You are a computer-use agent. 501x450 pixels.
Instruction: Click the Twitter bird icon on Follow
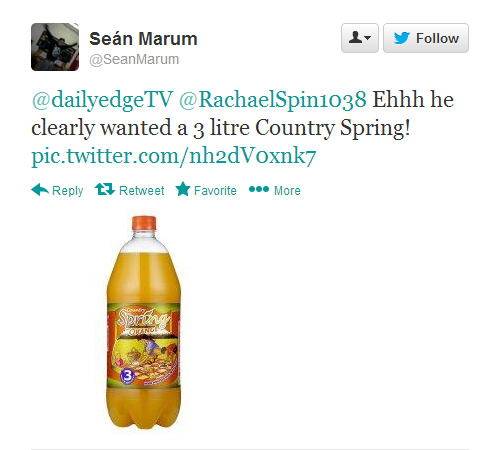pyautogui.click(x=402, y=38)
